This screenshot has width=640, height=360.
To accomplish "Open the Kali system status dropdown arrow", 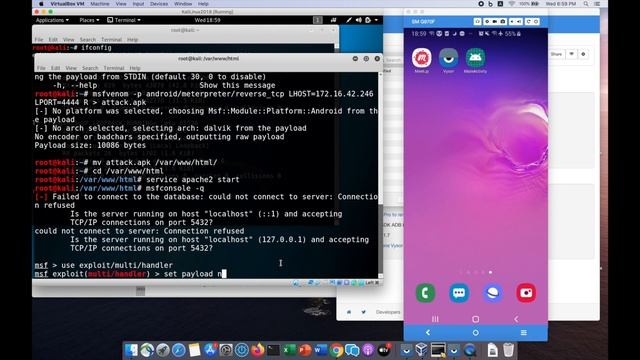I will 376,20.
